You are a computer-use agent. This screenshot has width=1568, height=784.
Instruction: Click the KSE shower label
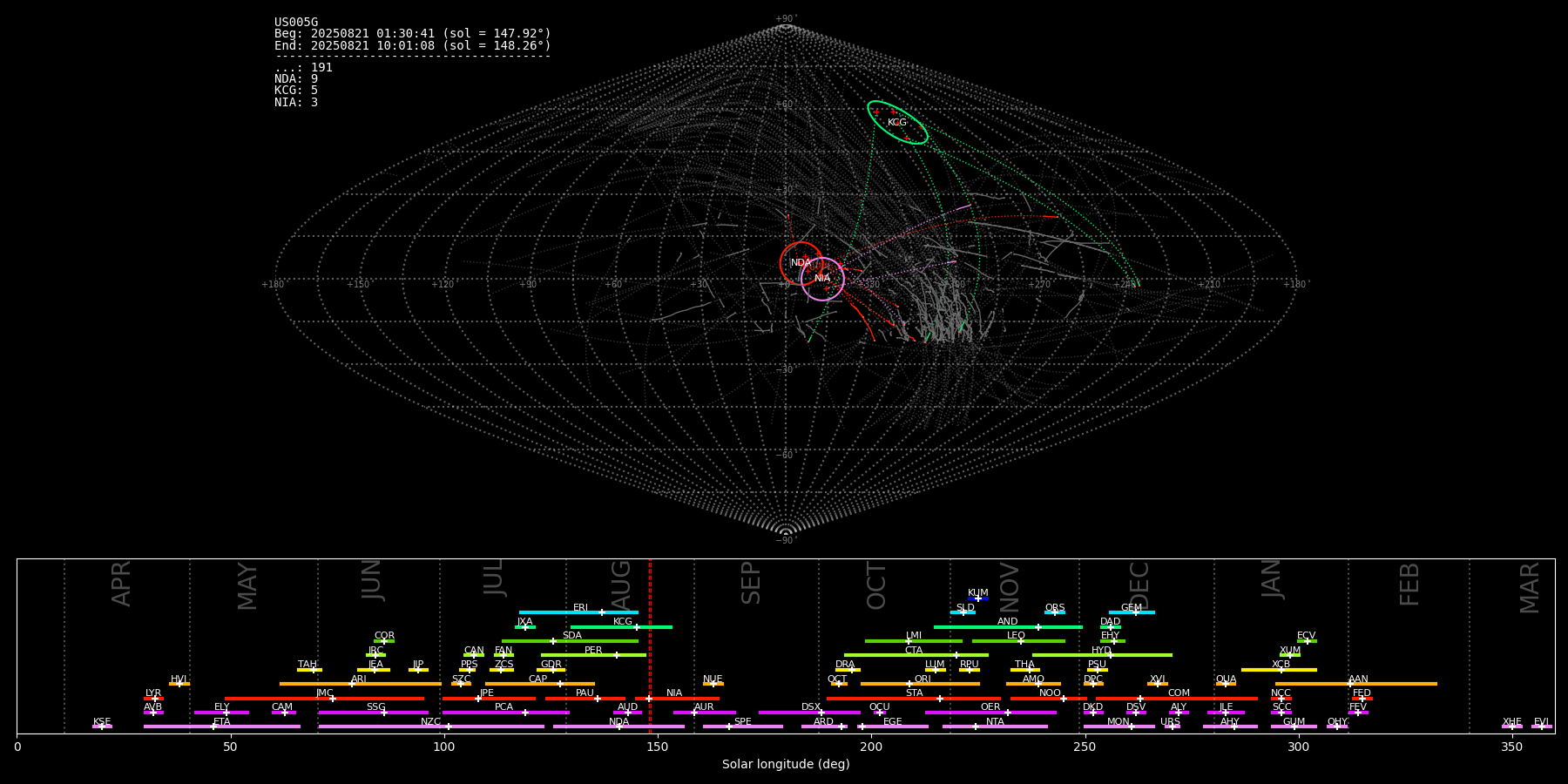[x=102, y=722]
